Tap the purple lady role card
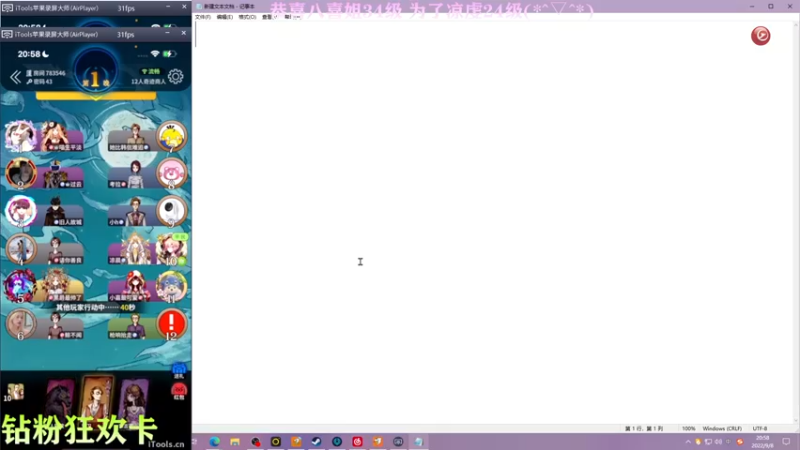800x450 pixels. [134, 399]
